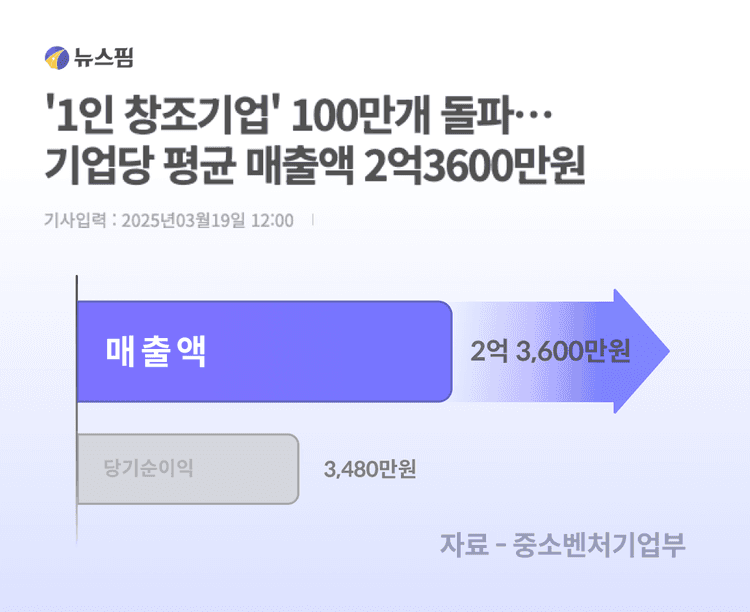Click 중소벤처기업부 in the source credit
The image size is (750, 612).
[x=599, y=545]
